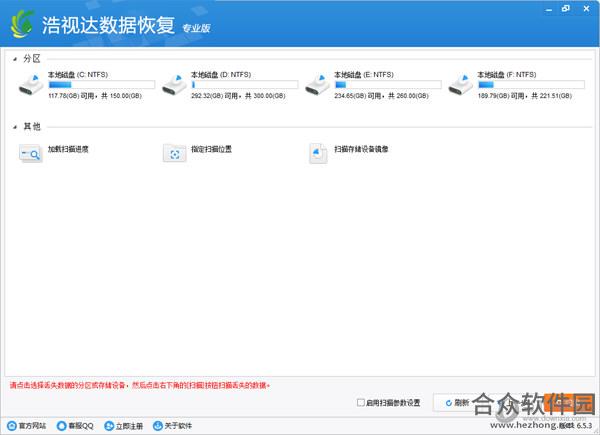
Task: Click the D: drive usage bar
Action: click(245, 85)
